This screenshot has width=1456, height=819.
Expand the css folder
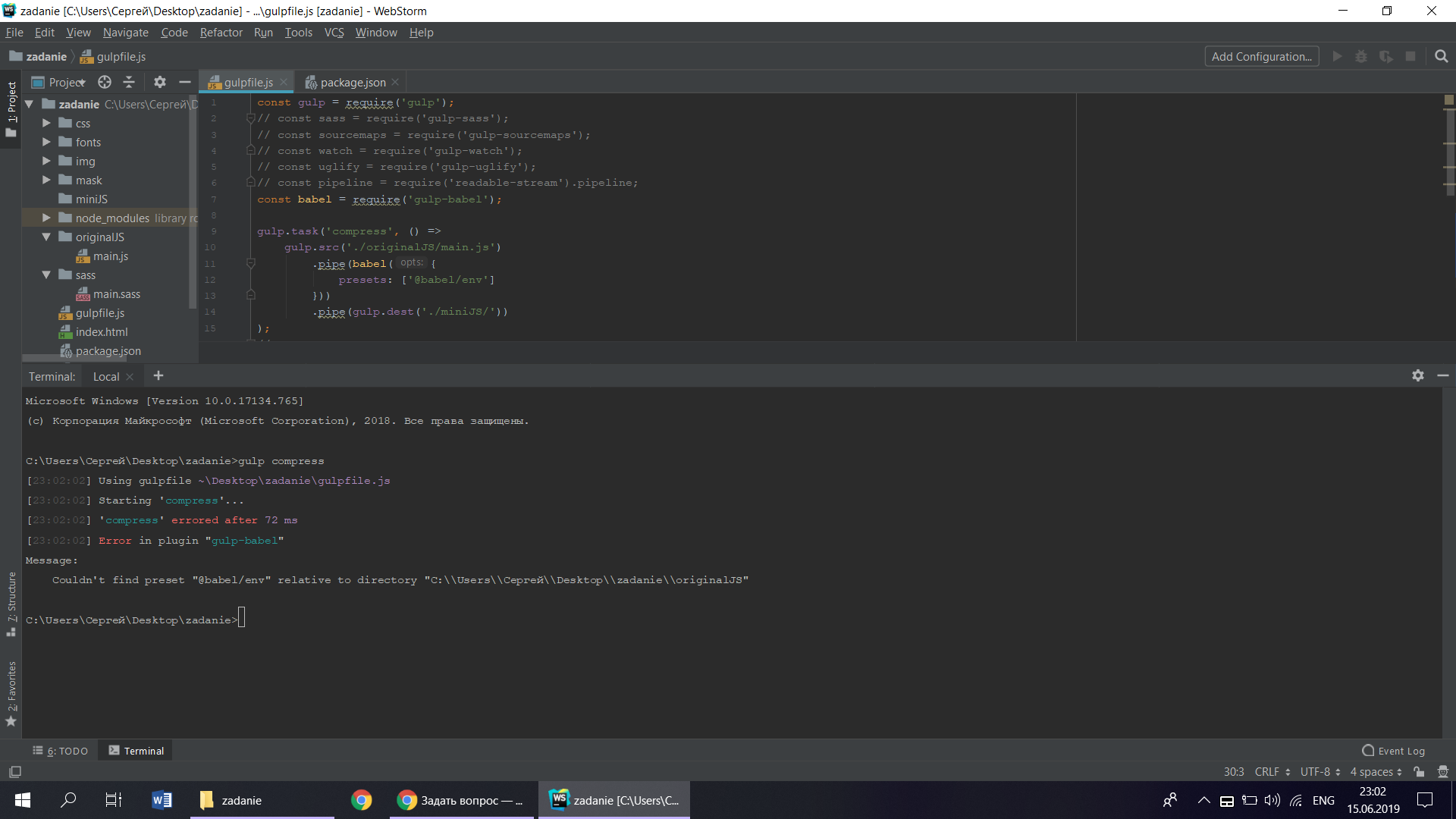coord(46,123)
